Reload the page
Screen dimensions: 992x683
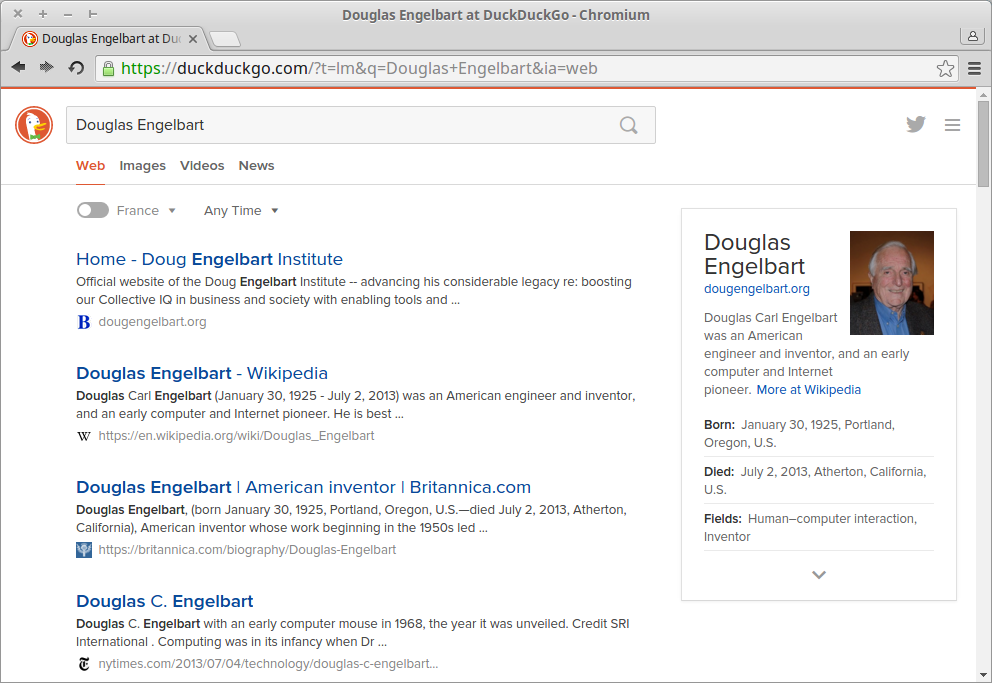(76, 68)
